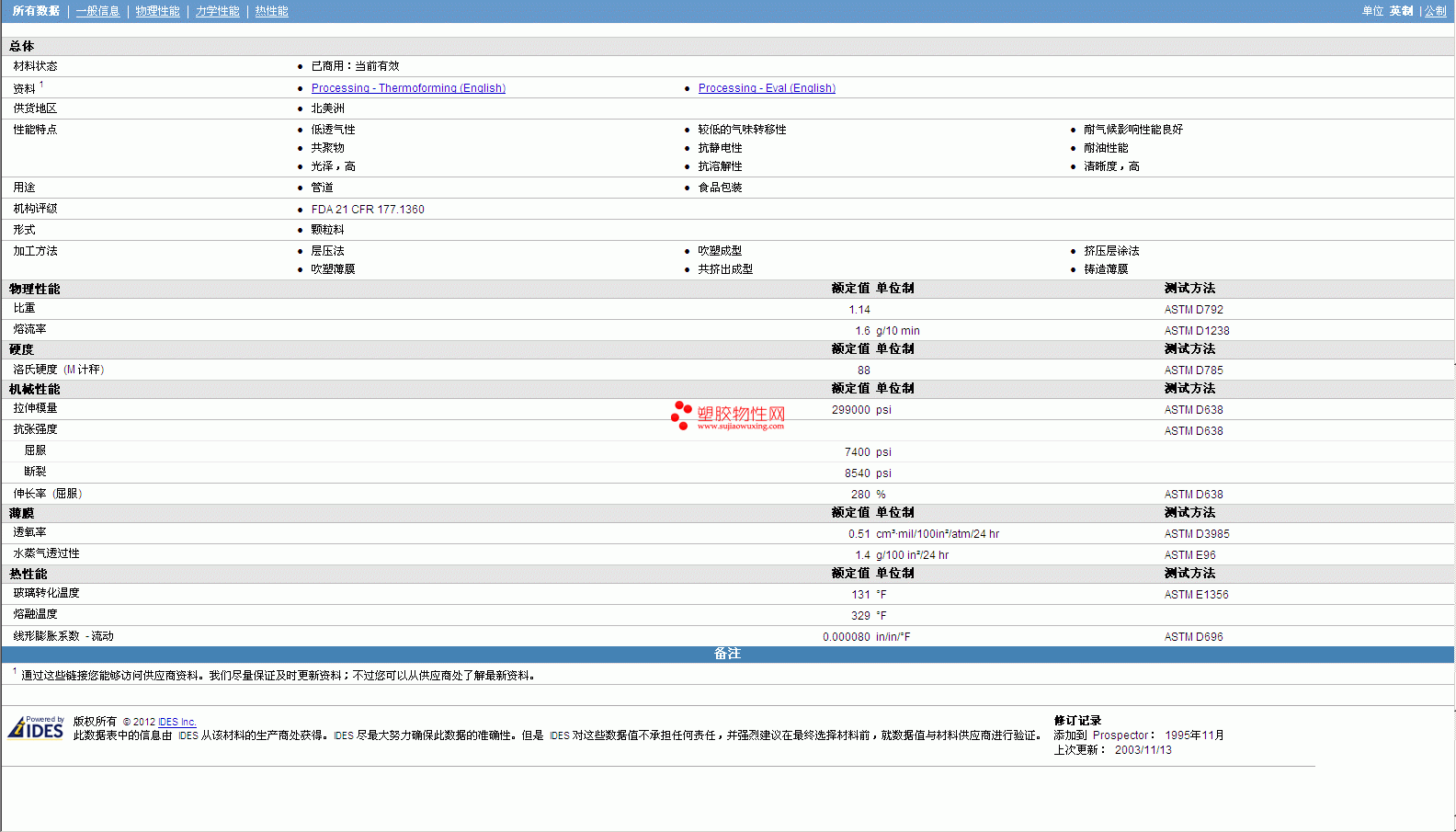Switch to the 一般信息 tab
The width and height of the screenshot is (1456, 832).
pos(97,11)
